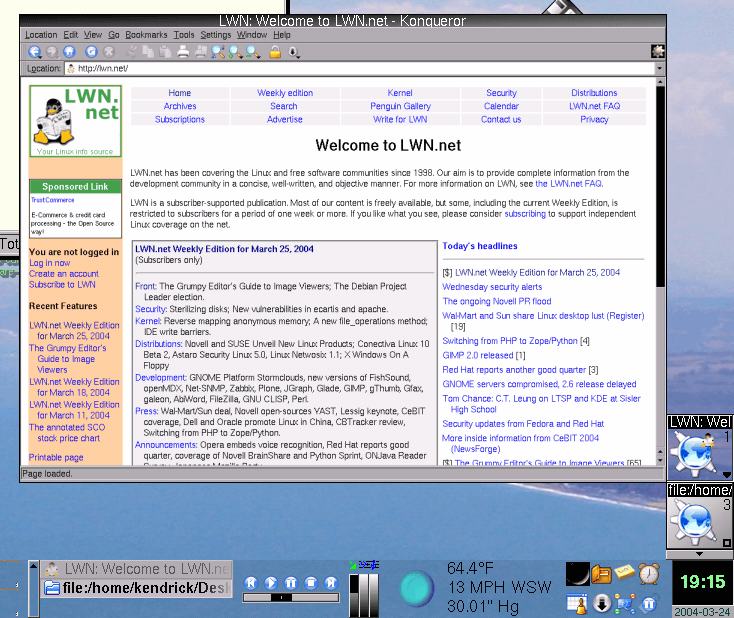Open the Kernel navigation link
Image resolution: width=734 pixels, height=618 pixels.
(x=400, y=93)
